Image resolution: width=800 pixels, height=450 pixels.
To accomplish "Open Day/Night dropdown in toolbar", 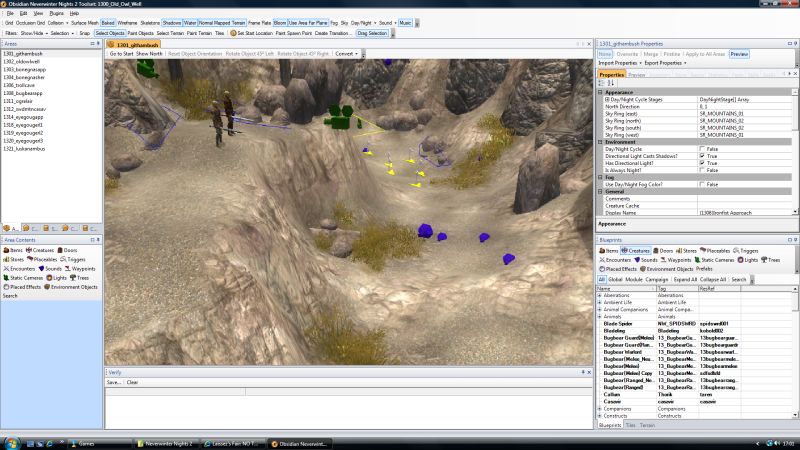I will [363, 23].
